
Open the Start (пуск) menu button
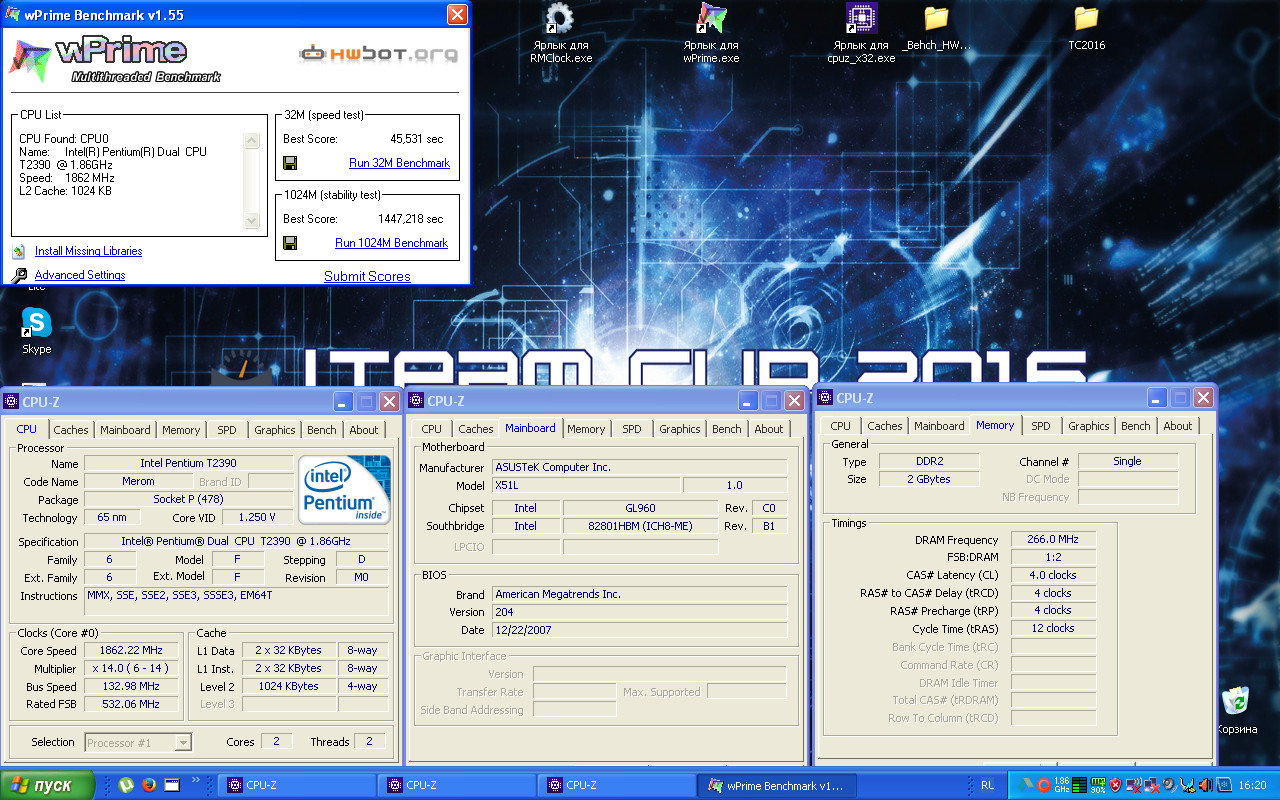pyautogui.click(x=48, y=785)
